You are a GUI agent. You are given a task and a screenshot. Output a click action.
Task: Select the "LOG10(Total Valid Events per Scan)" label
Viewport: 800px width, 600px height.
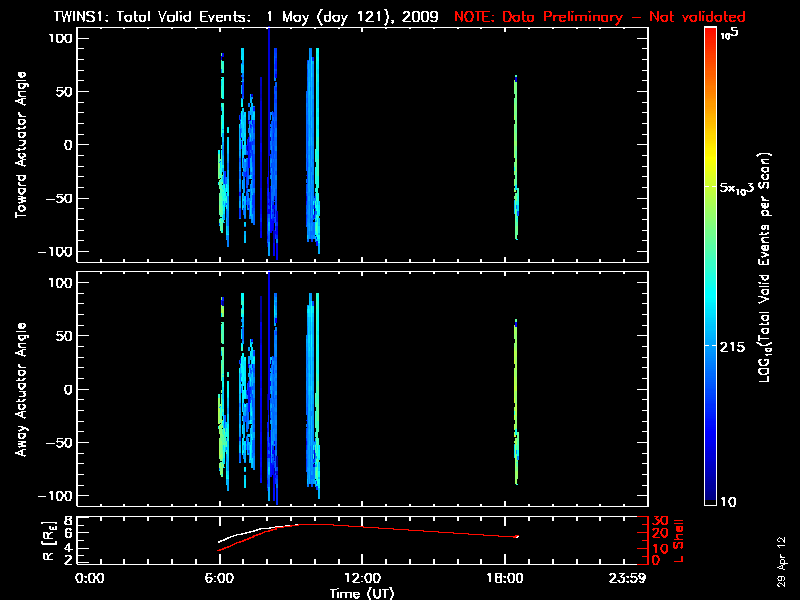click(x=765, y=267)
